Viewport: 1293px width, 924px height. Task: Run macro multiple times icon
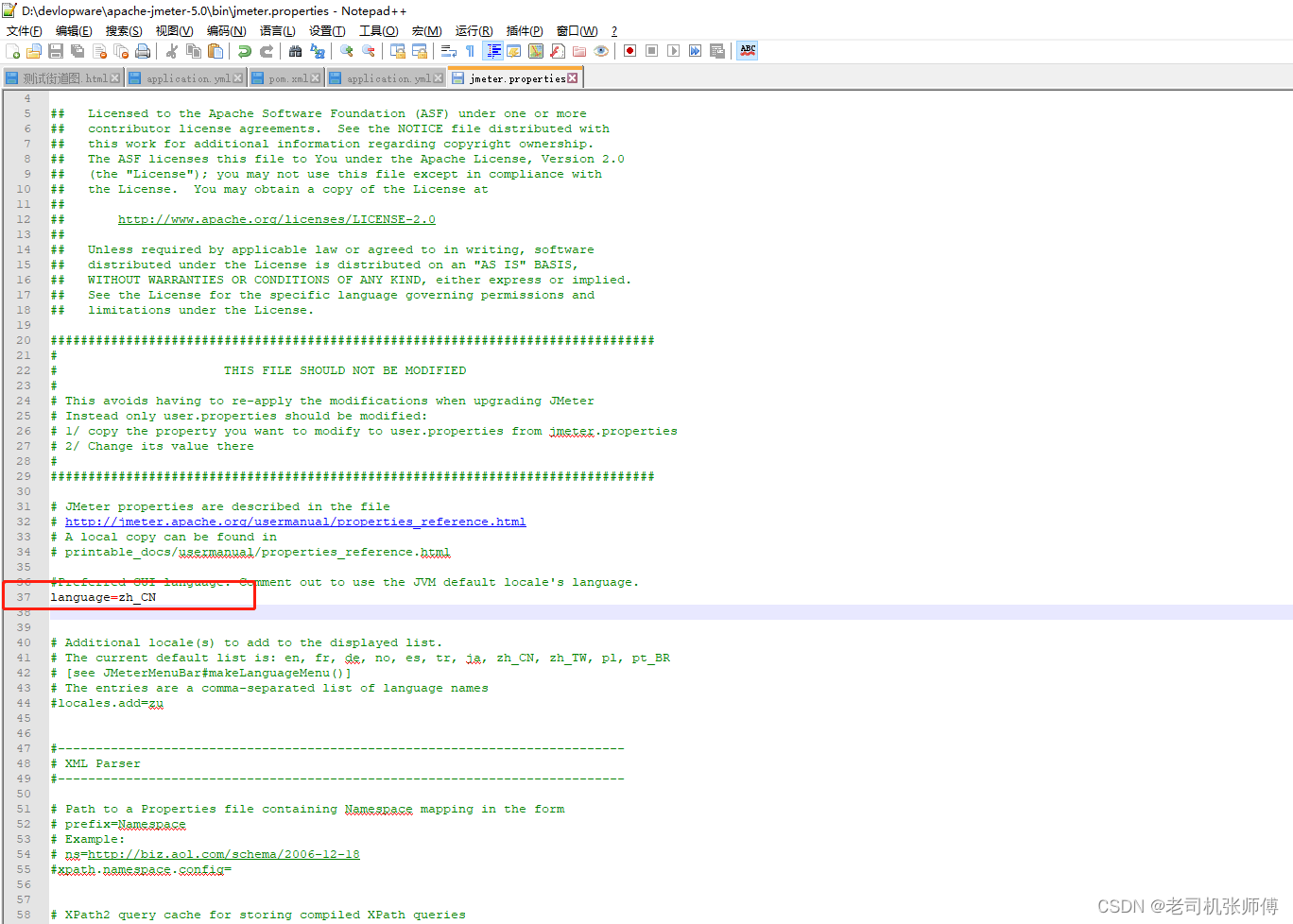(x=696, y=51)
